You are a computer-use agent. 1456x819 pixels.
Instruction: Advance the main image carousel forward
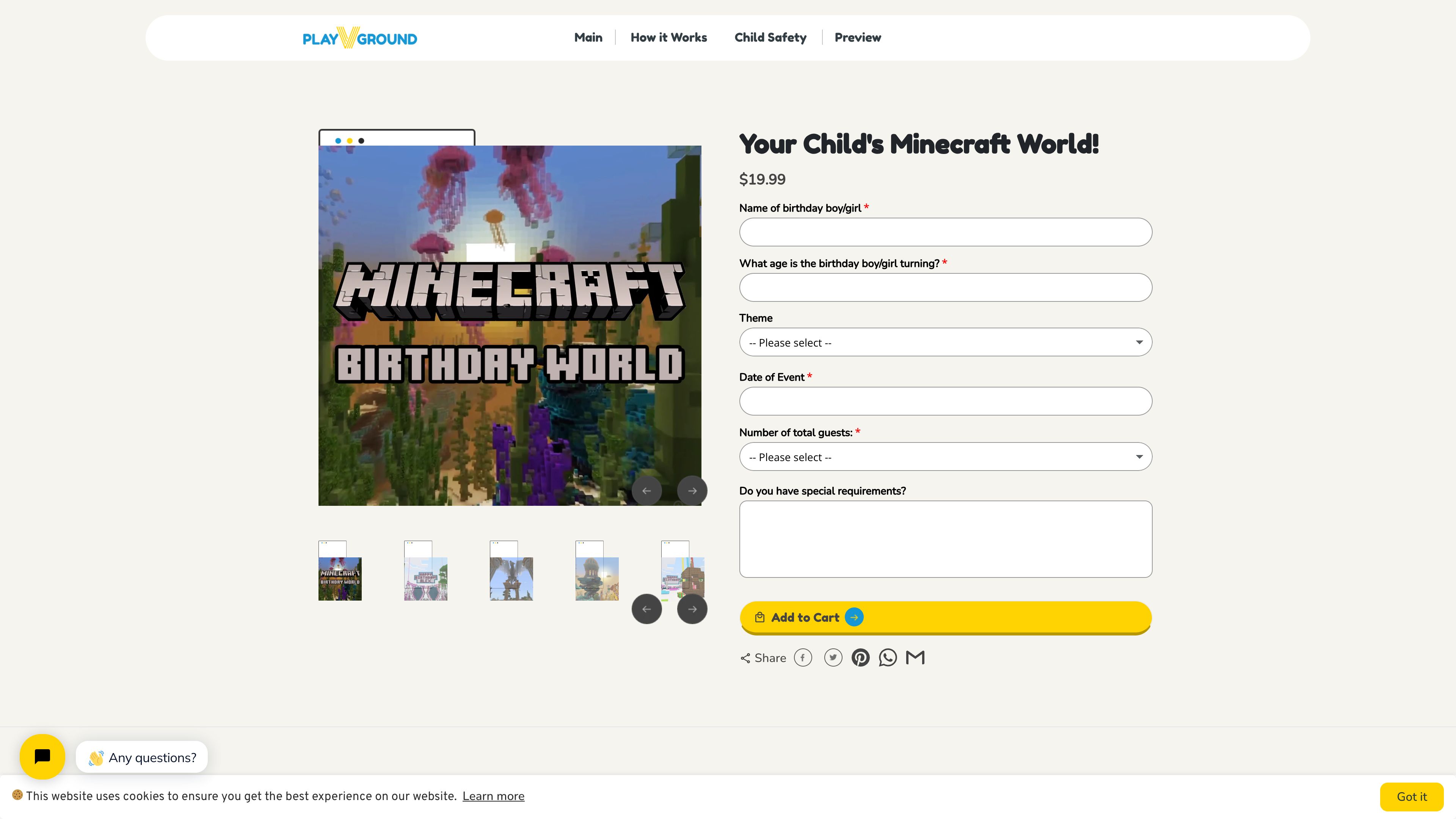[x=692, y=491]
